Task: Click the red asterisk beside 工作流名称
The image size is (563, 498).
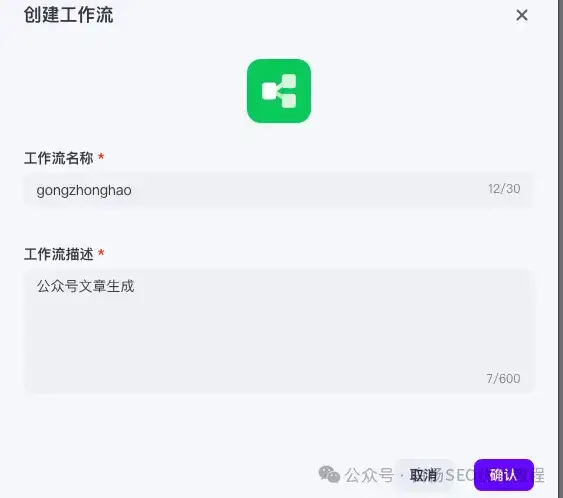Action: tap(101, 156)
